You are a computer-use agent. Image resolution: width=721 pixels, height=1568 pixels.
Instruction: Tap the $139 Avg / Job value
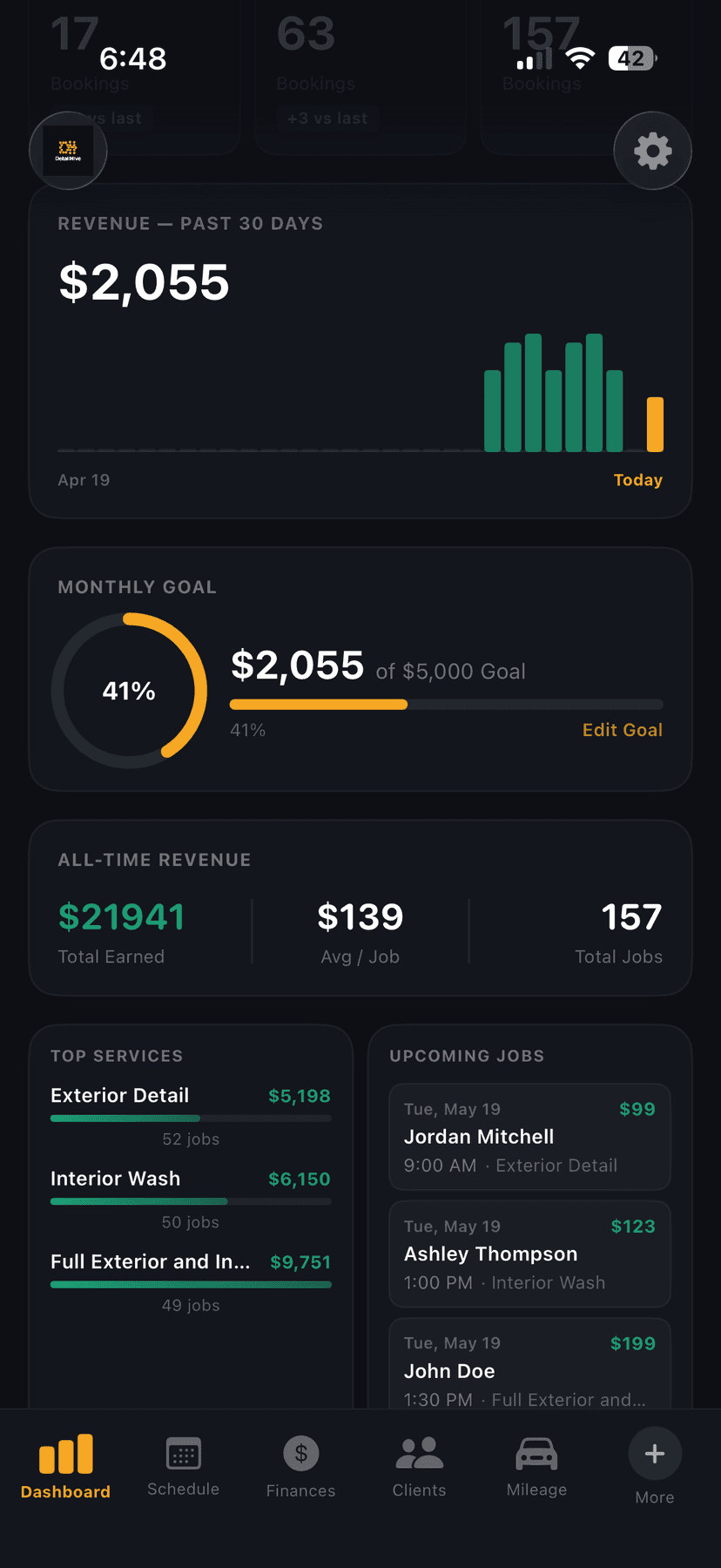pyautogui.click(x=360, y=917)
